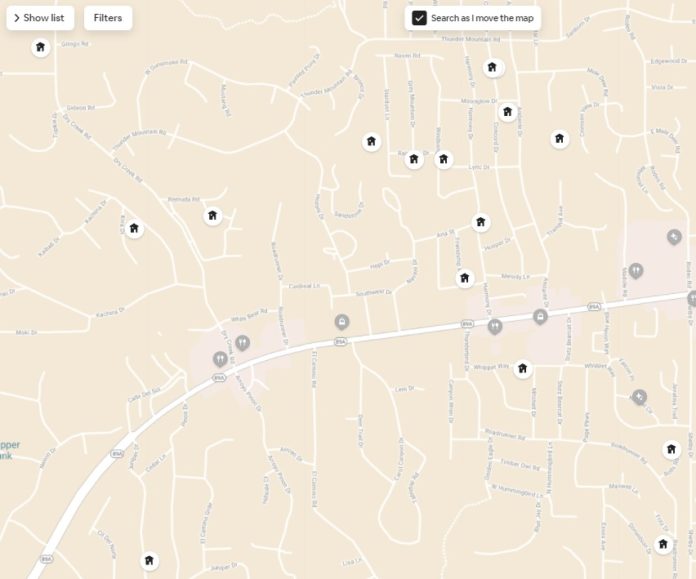Select house marker right of Ana St label
Viewport: 696px width, 579px height.
pyautogui.click(x=480, y=222)
